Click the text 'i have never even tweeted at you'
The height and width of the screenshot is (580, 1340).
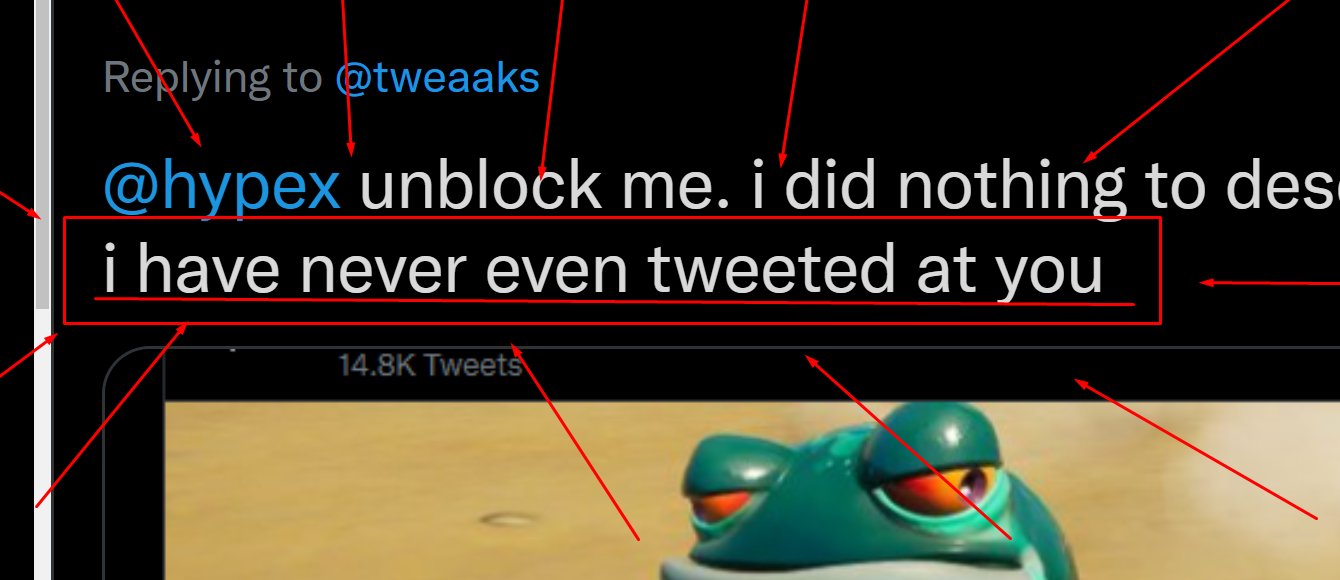604,271
